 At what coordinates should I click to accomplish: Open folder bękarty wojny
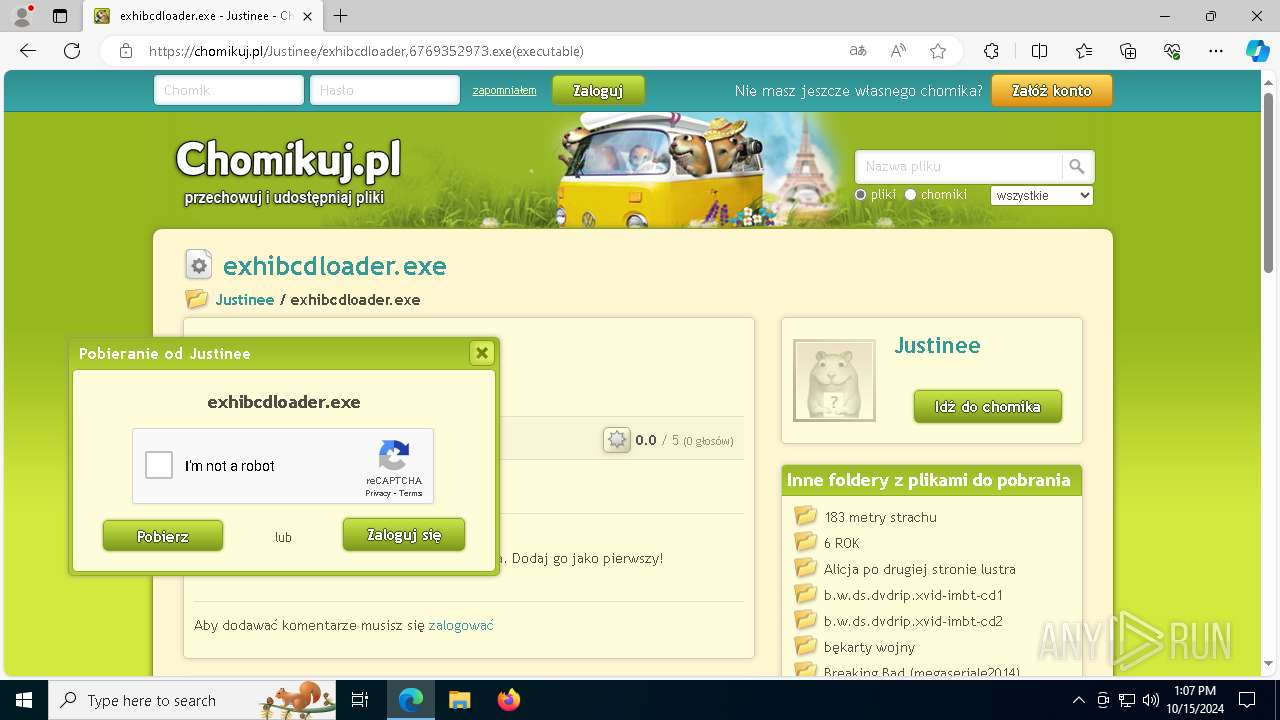pos(870,647)
